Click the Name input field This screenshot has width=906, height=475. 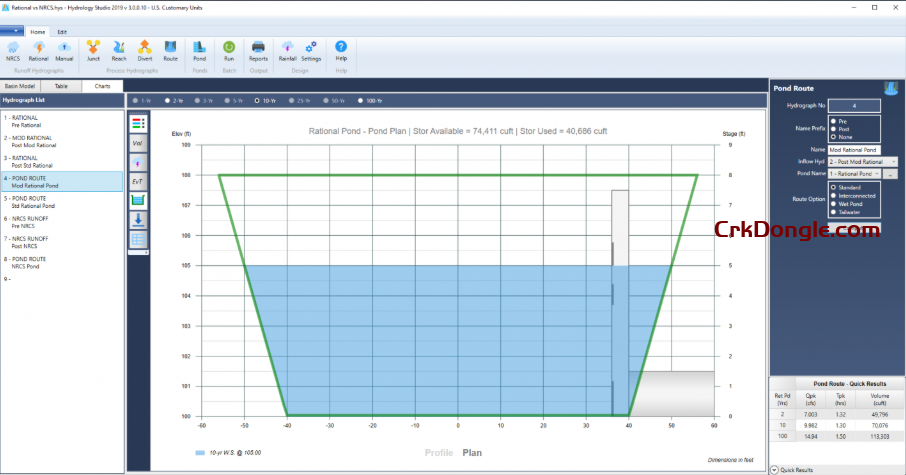tap(854, 149)
